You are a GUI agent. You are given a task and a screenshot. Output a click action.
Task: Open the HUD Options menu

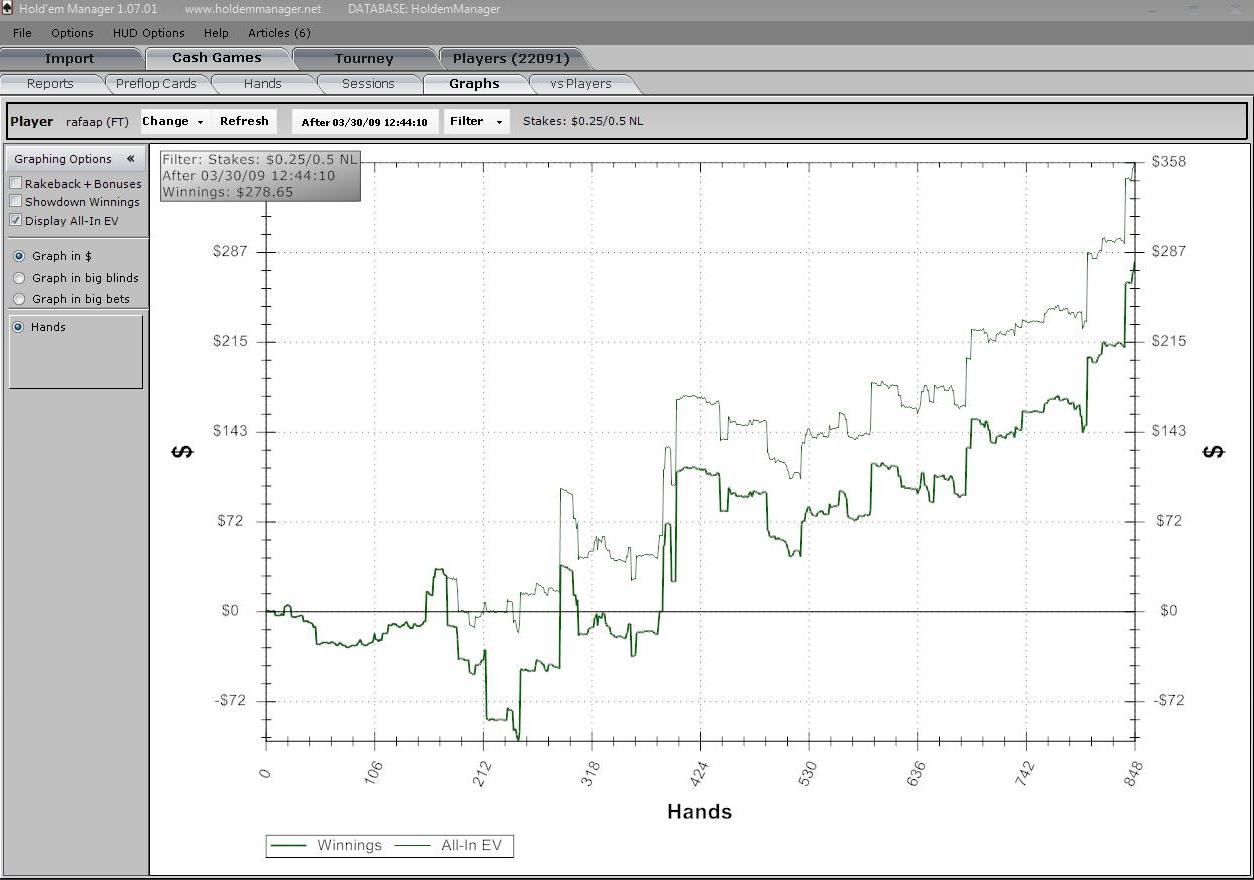point(148,33)
